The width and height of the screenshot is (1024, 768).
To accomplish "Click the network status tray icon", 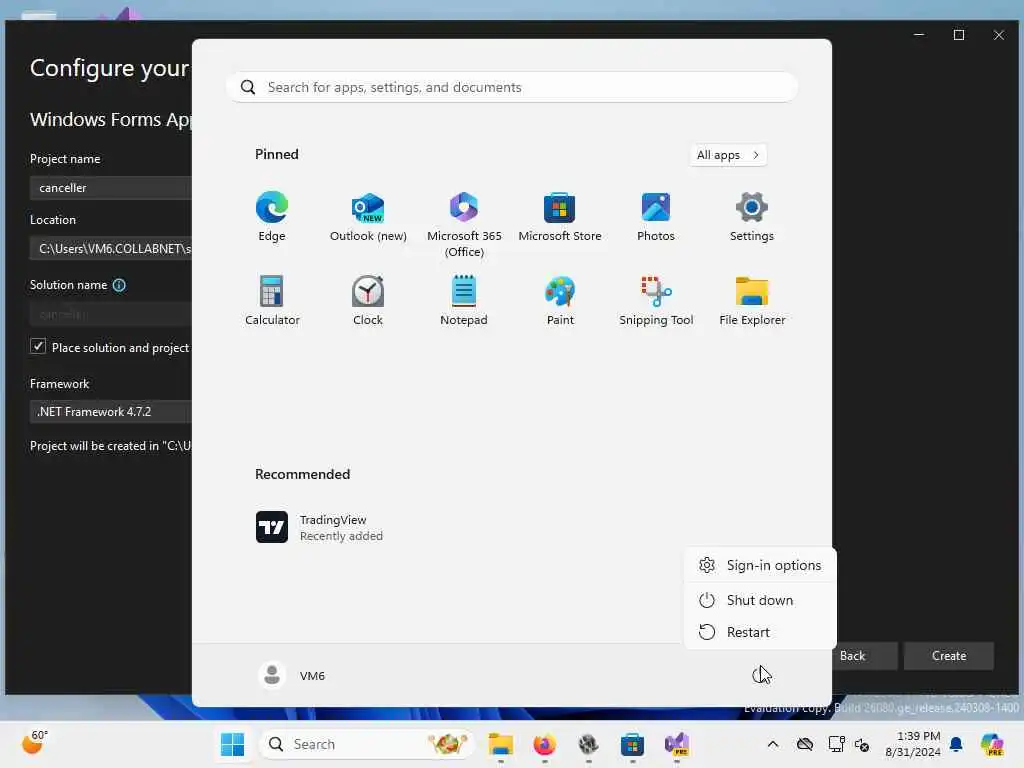I will (836, 744).
